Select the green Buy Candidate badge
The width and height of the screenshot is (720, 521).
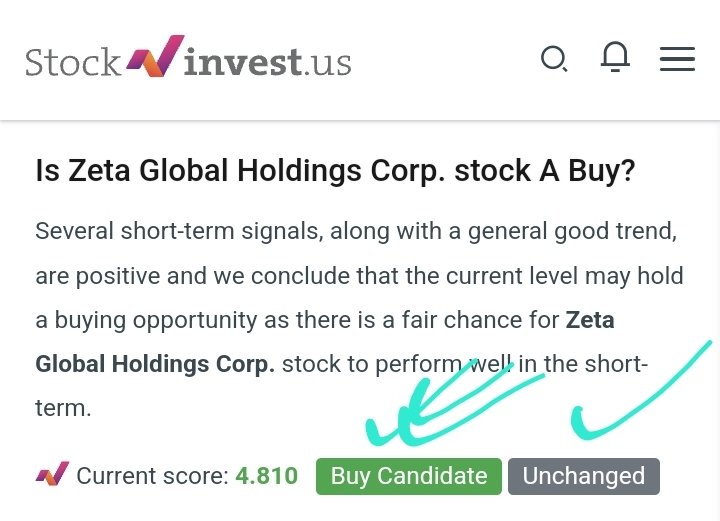409,476
